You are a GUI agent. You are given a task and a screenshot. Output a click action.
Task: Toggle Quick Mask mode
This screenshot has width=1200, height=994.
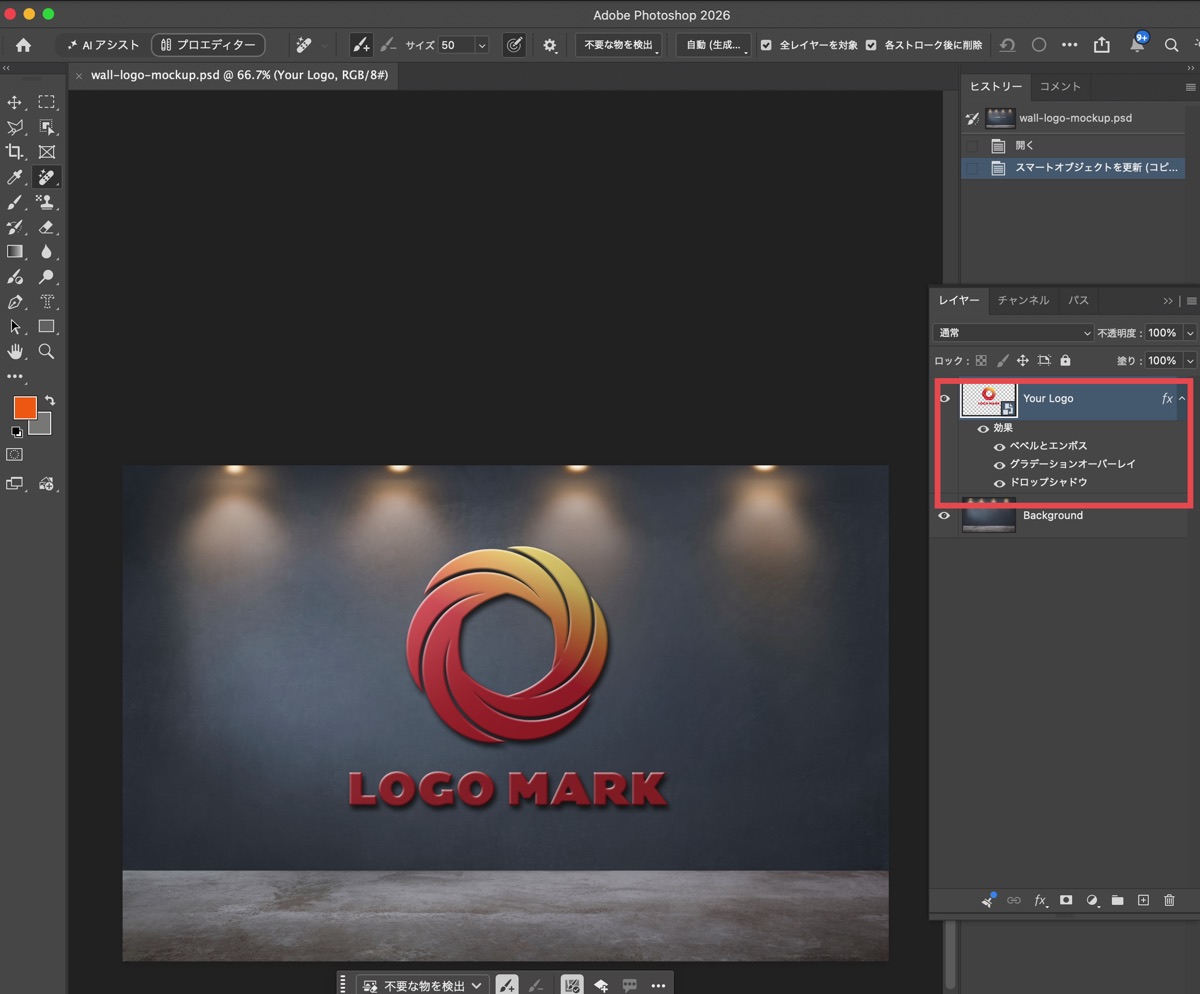15,455
